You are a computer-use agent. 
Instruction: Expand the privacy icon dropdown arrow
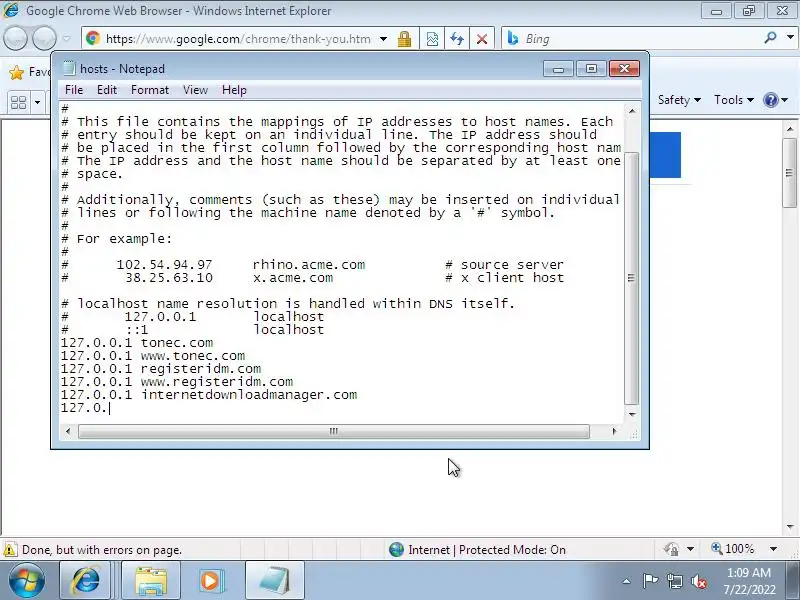click(x=690, y=549)
